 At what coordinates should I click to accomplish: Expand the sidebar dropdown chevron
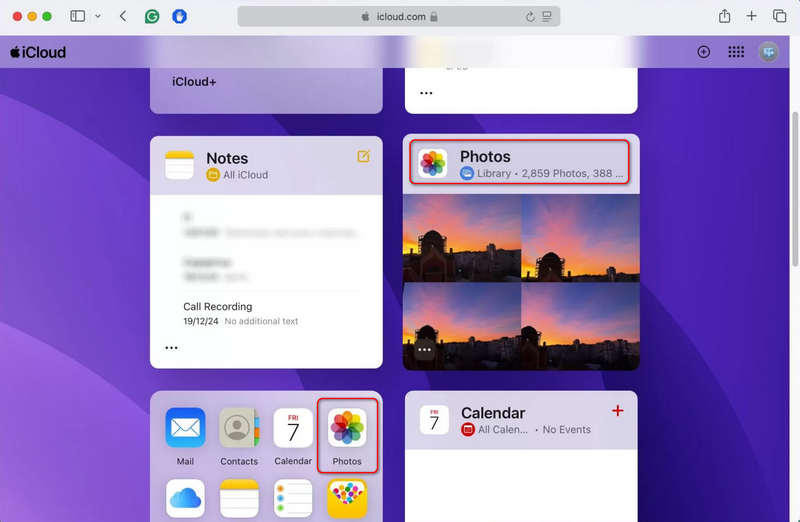click(98, 16)
